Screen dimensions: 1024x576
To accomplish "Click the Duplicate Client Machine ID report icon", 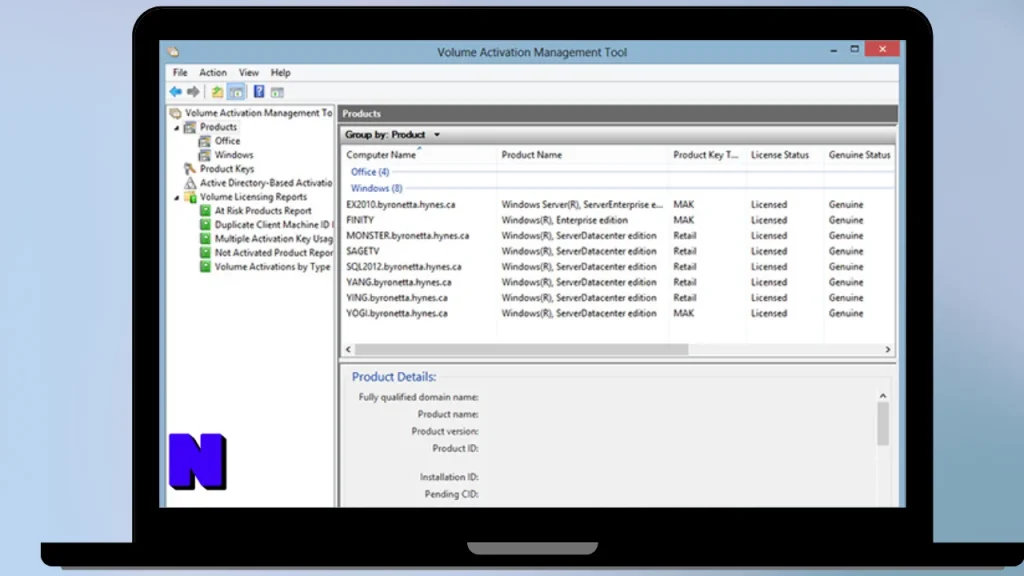I will (205, 225).
